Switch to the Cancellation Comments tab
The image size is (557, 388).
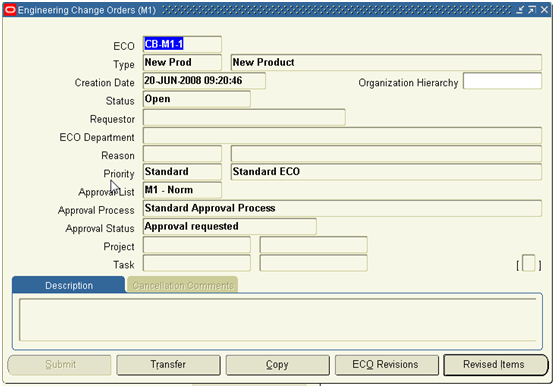coord(183,285)
